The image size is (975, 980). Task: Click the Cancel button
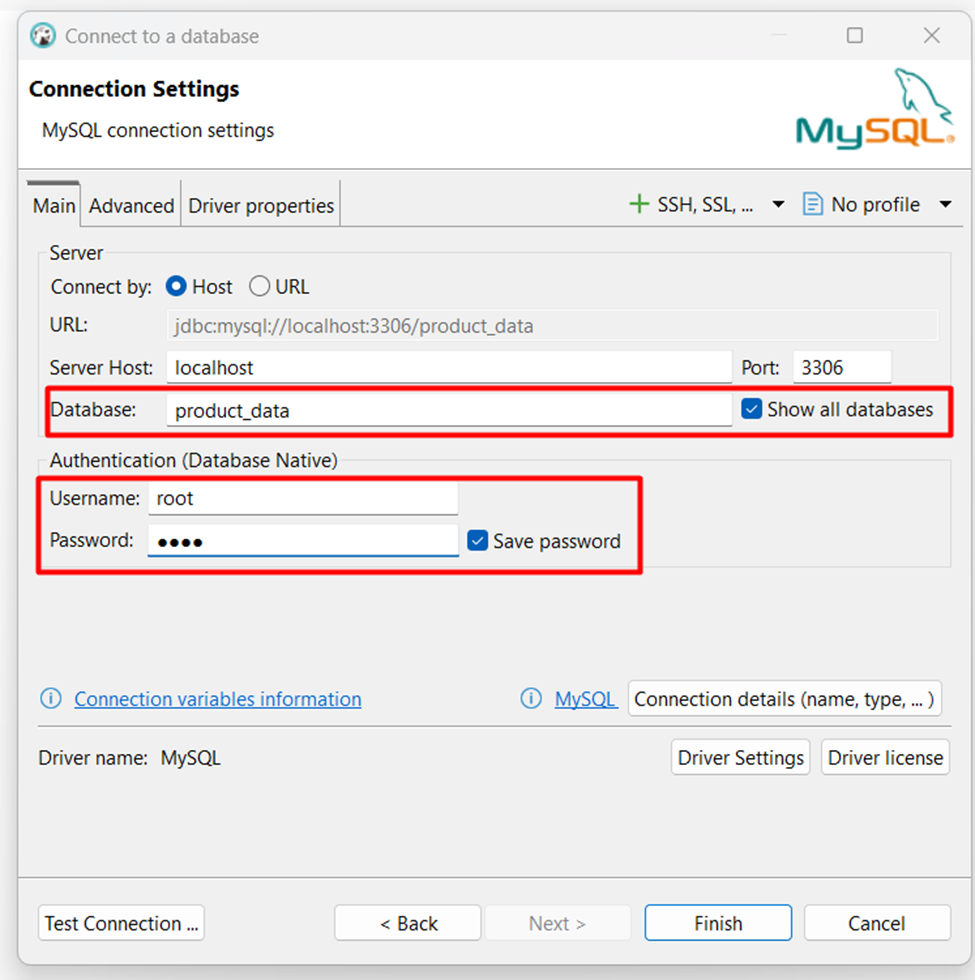(877, 922)
